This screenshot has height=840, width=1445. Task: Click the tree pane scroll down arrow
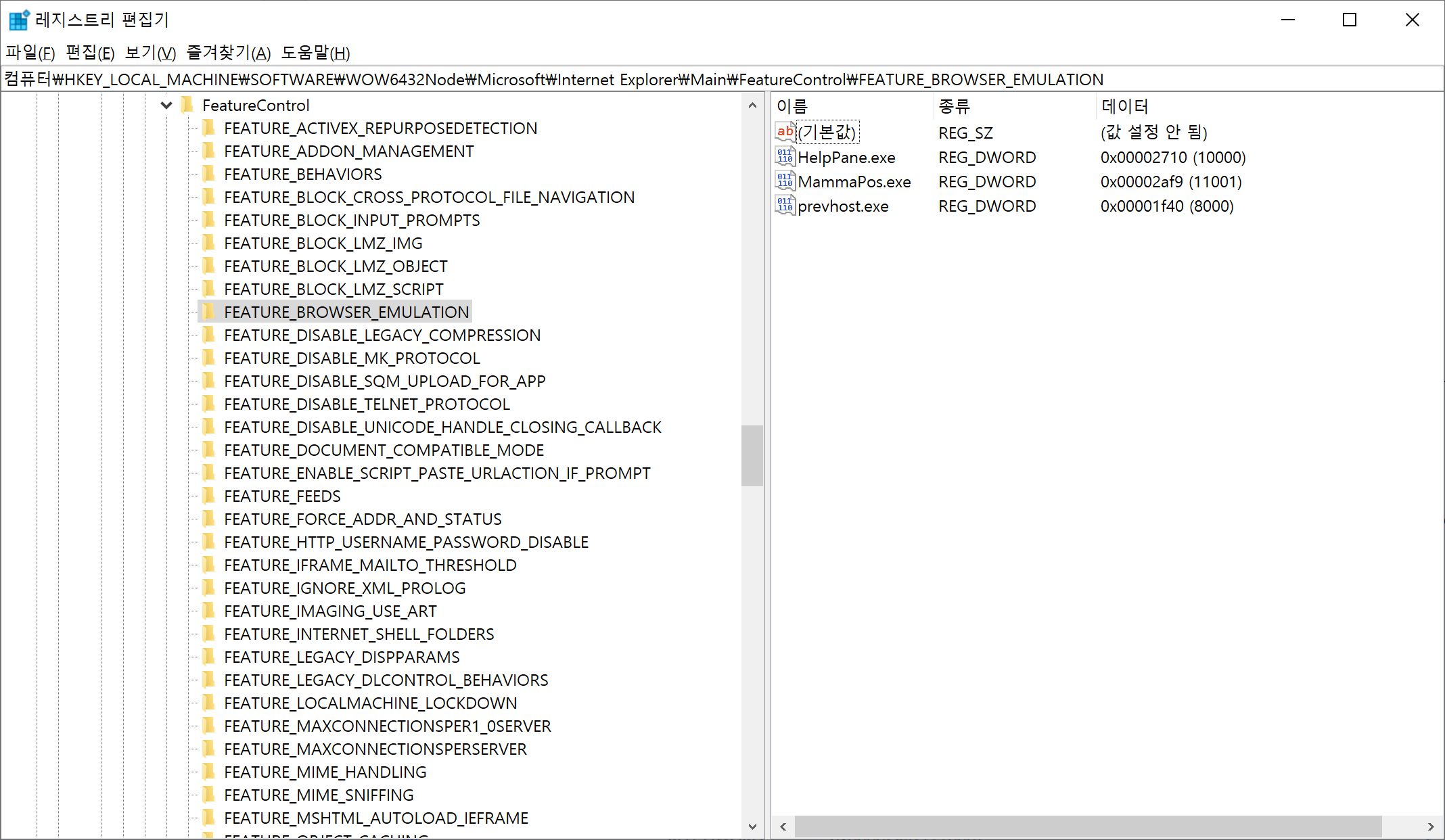click(x=752, y=826)
